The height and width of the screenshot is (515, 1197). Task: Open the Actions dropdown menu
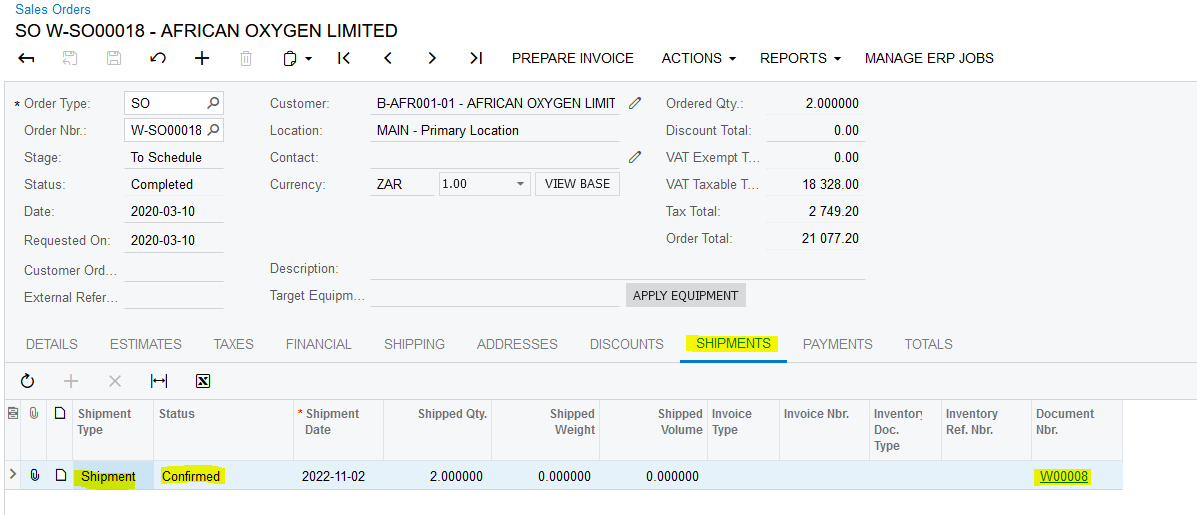tap(698, 58)
